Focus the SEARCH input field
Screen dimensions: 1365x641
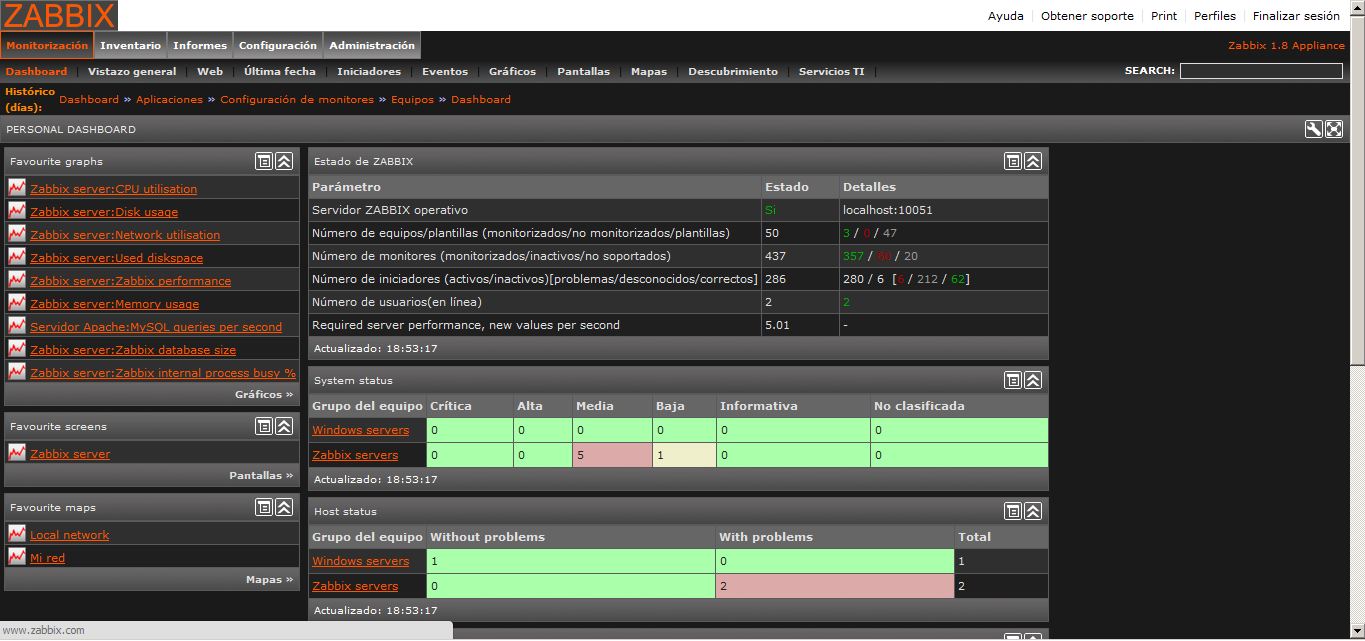[1260, 71]
